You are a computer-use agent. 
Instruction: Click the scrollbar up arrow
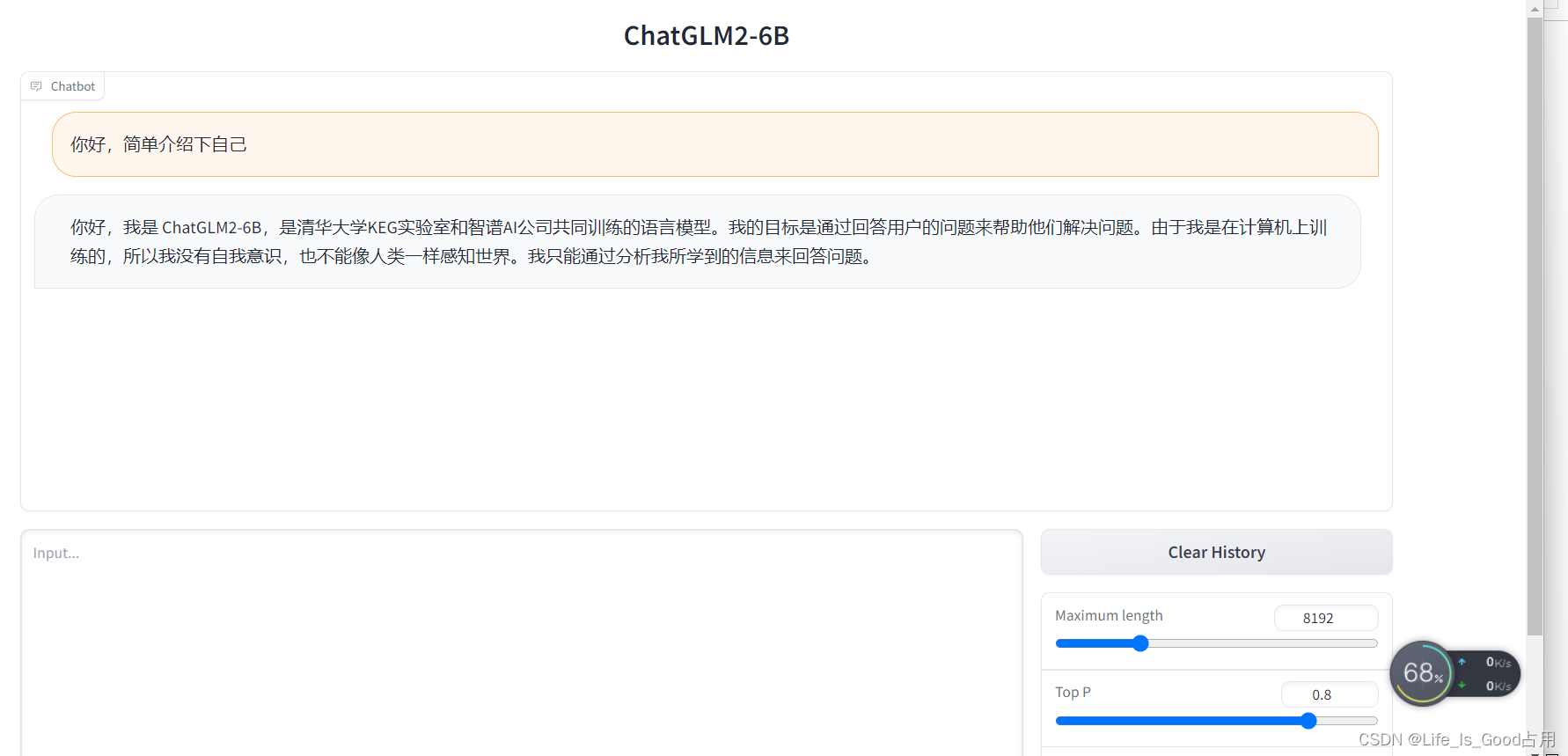[1535, 9]
